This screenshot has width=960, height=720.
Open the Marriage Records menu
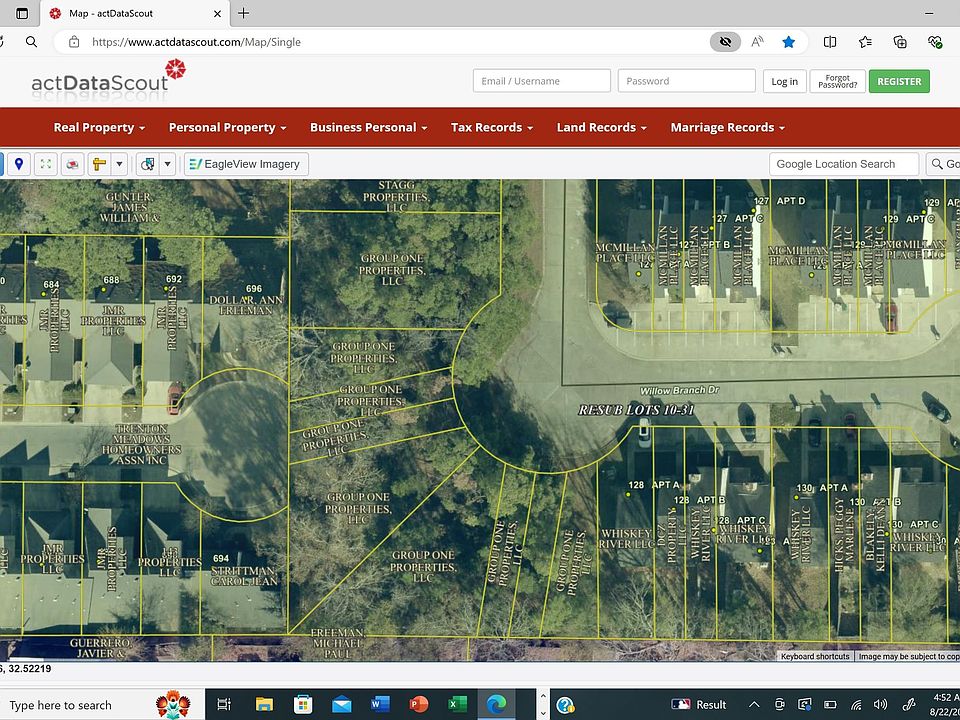tap(727, 127)
